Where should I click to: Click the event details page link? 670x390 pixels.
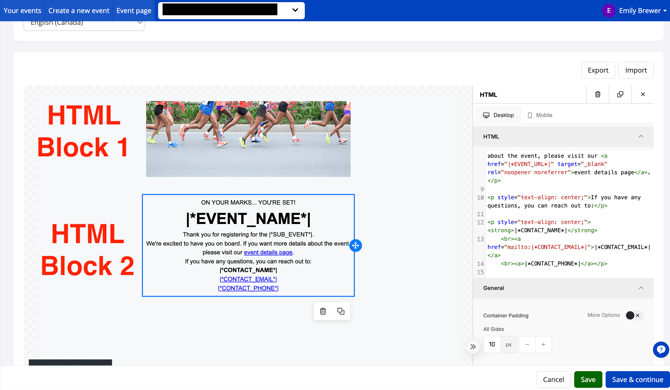click(x=268, y=252)
